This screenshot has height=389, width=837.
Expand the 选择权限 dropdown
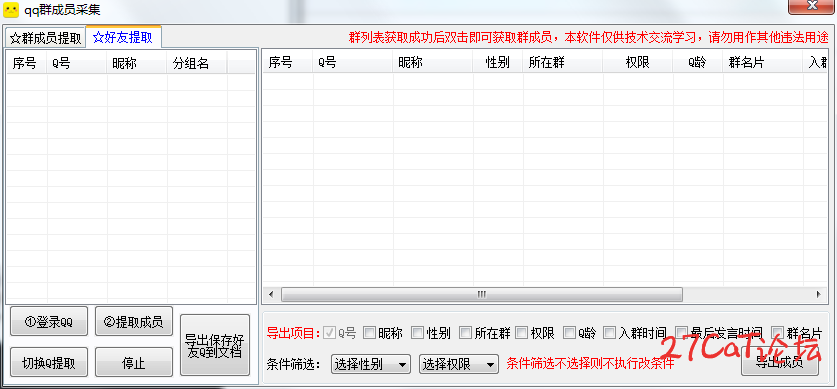[459, 364]
